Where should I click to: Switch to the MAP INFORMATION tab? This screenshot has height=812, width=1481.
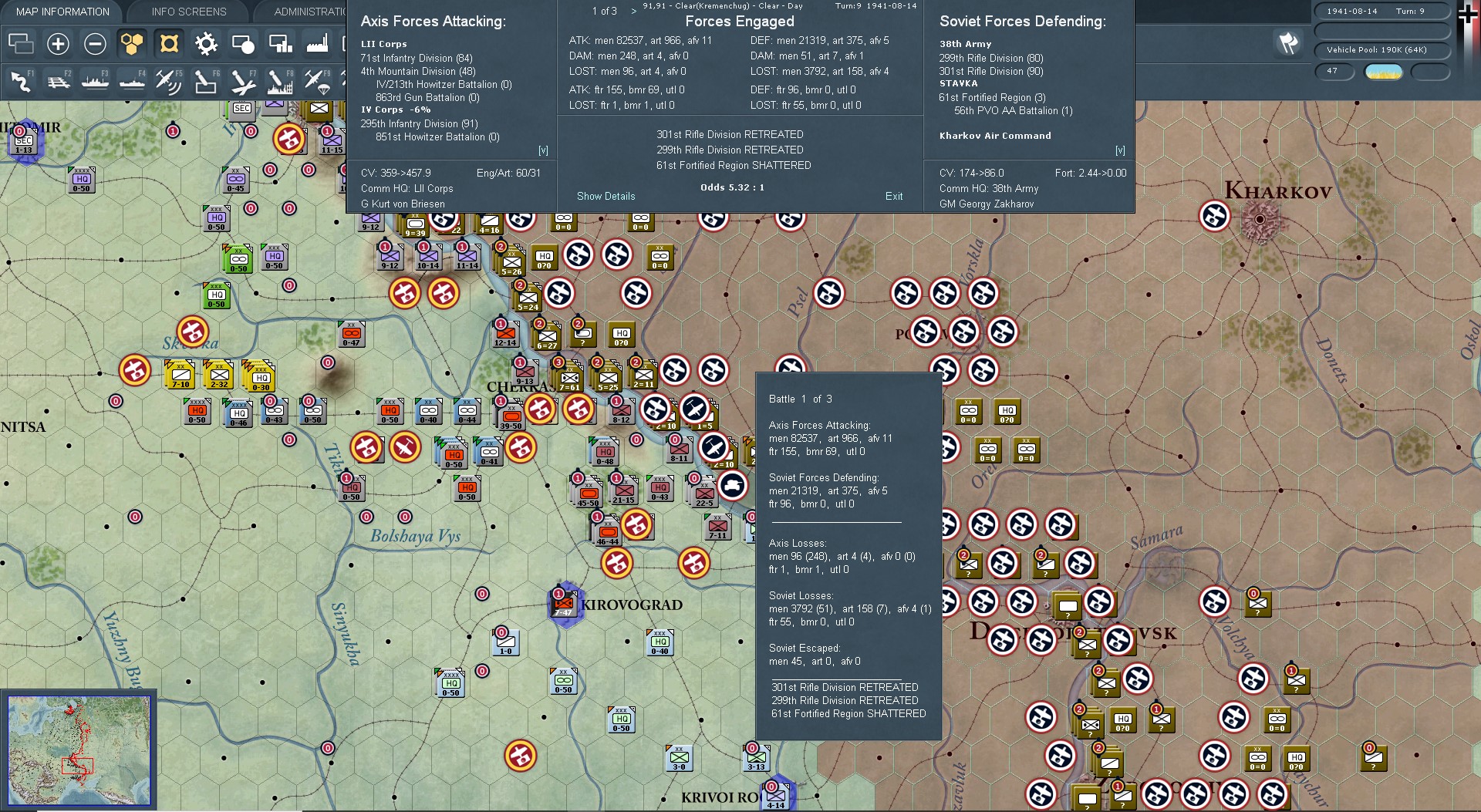pyautogui.click(x=62, y=12)
